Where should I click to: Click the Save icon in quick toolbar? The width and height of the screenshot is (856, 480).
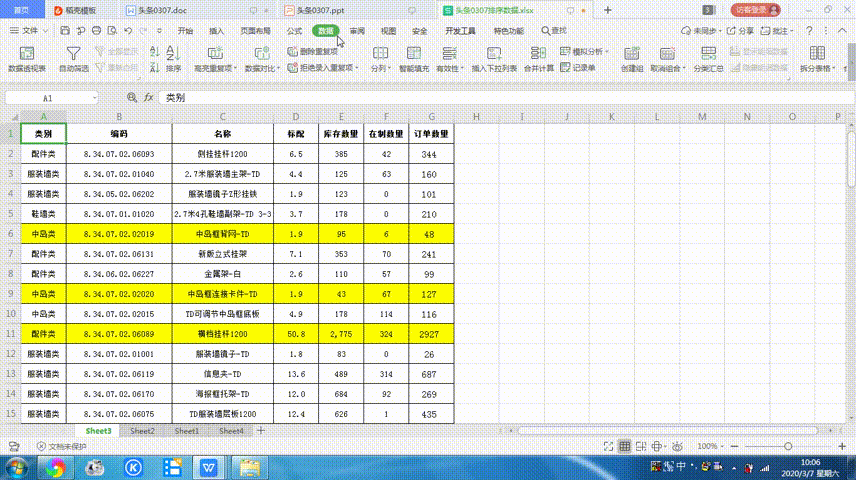[x=65, y=31]
